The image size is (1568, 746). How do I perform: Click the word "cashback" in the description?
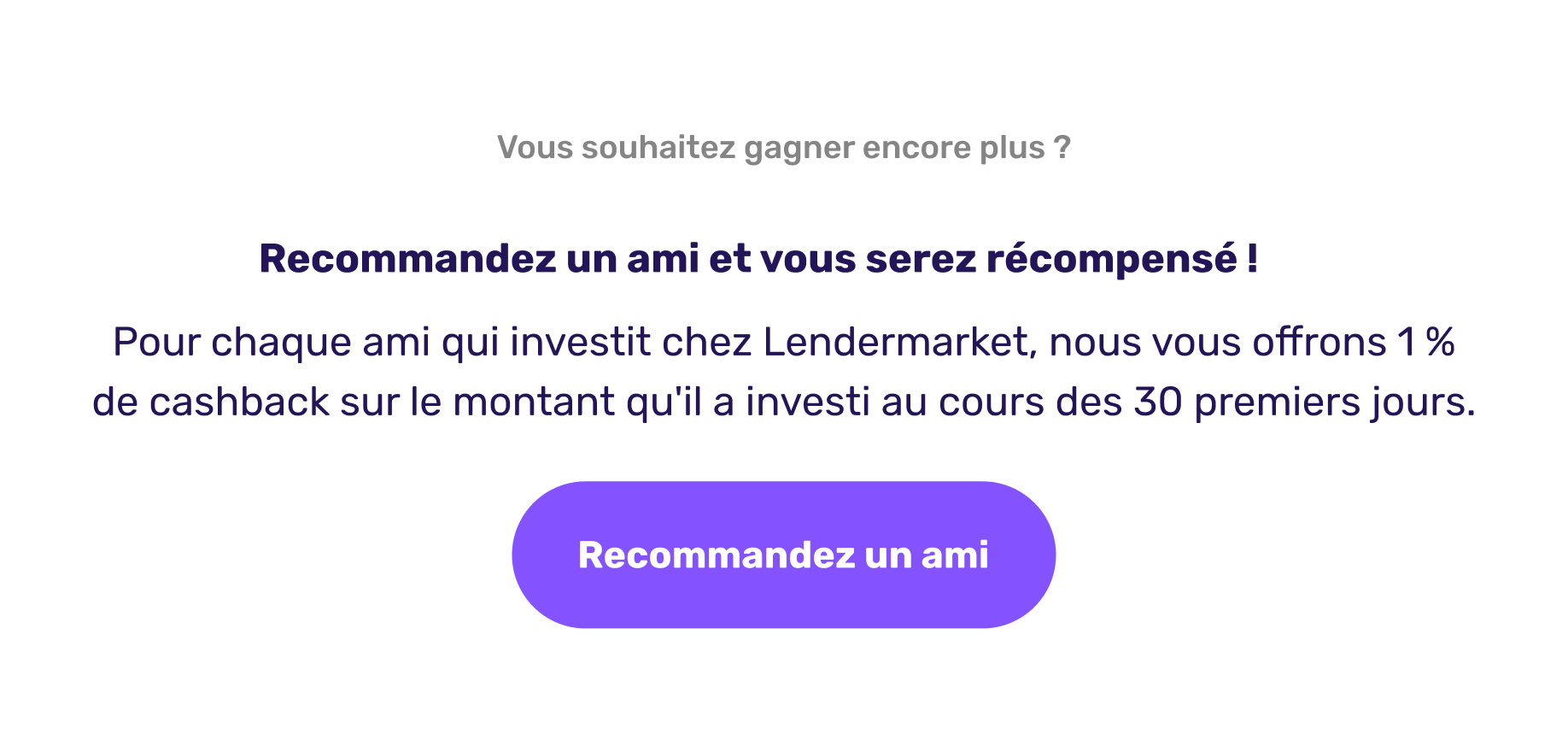[x=239, y=402]
